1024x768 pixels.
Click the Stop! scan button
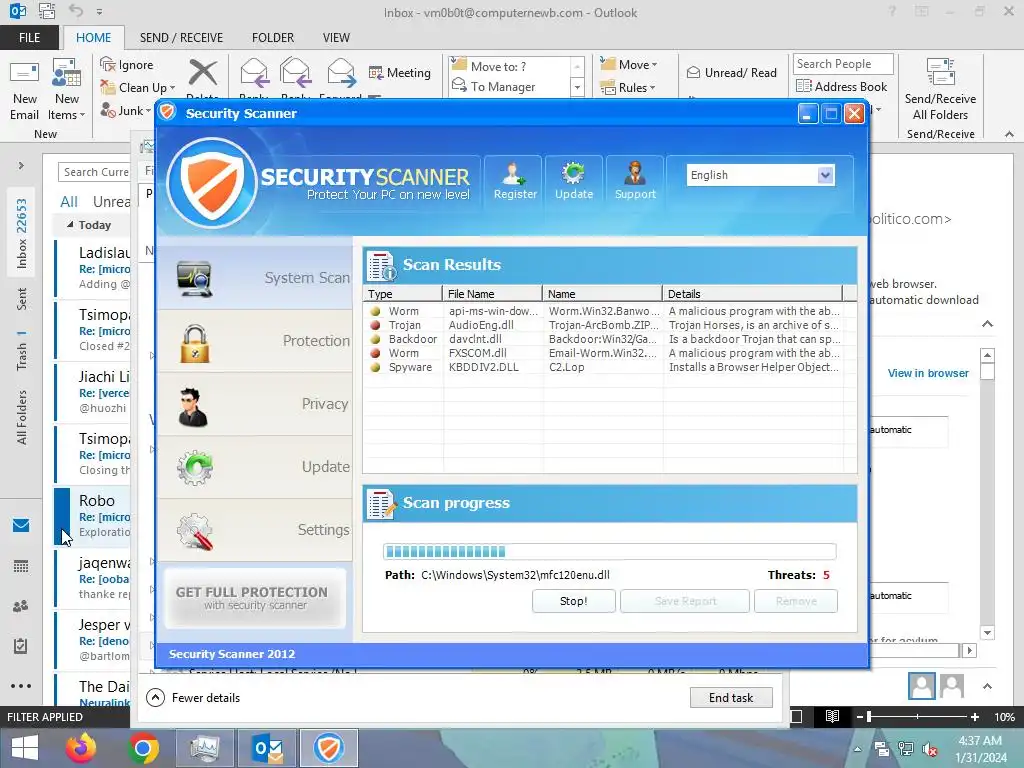pos(573,601)
